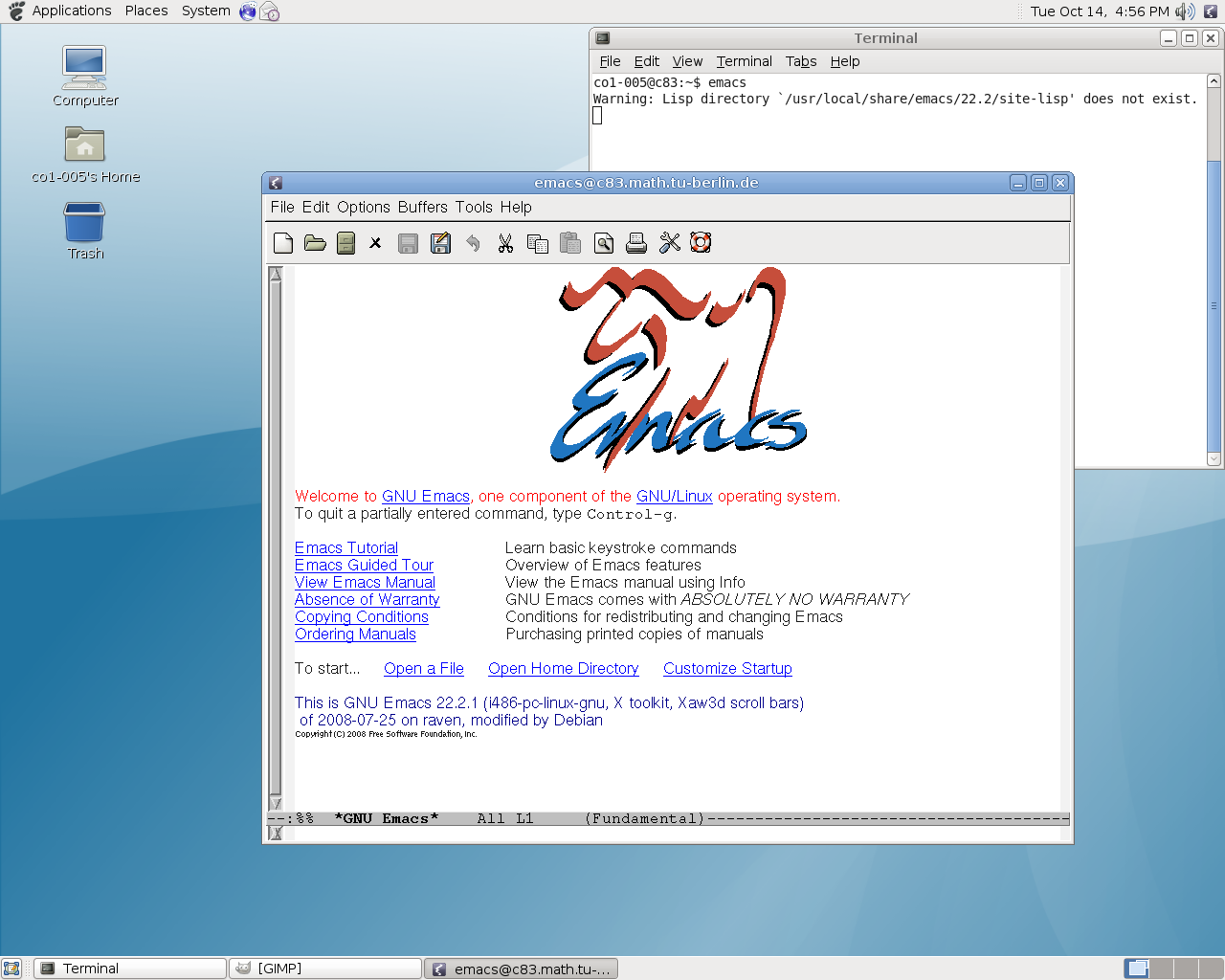Launch the mail clock panel launcher icon

click(x=270, y=11)
